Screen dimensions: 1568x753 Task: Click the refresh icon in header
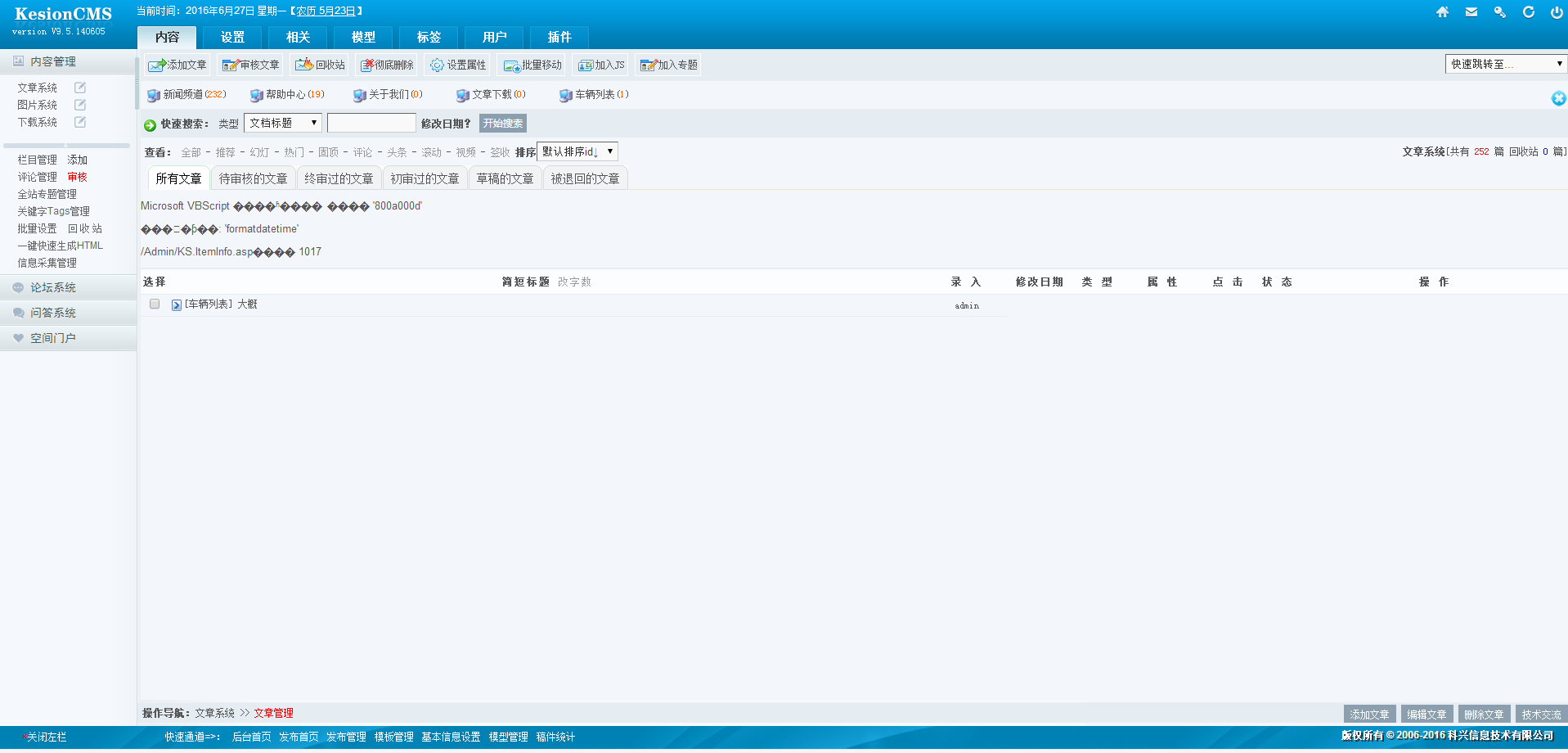[x=1528, y=12]
